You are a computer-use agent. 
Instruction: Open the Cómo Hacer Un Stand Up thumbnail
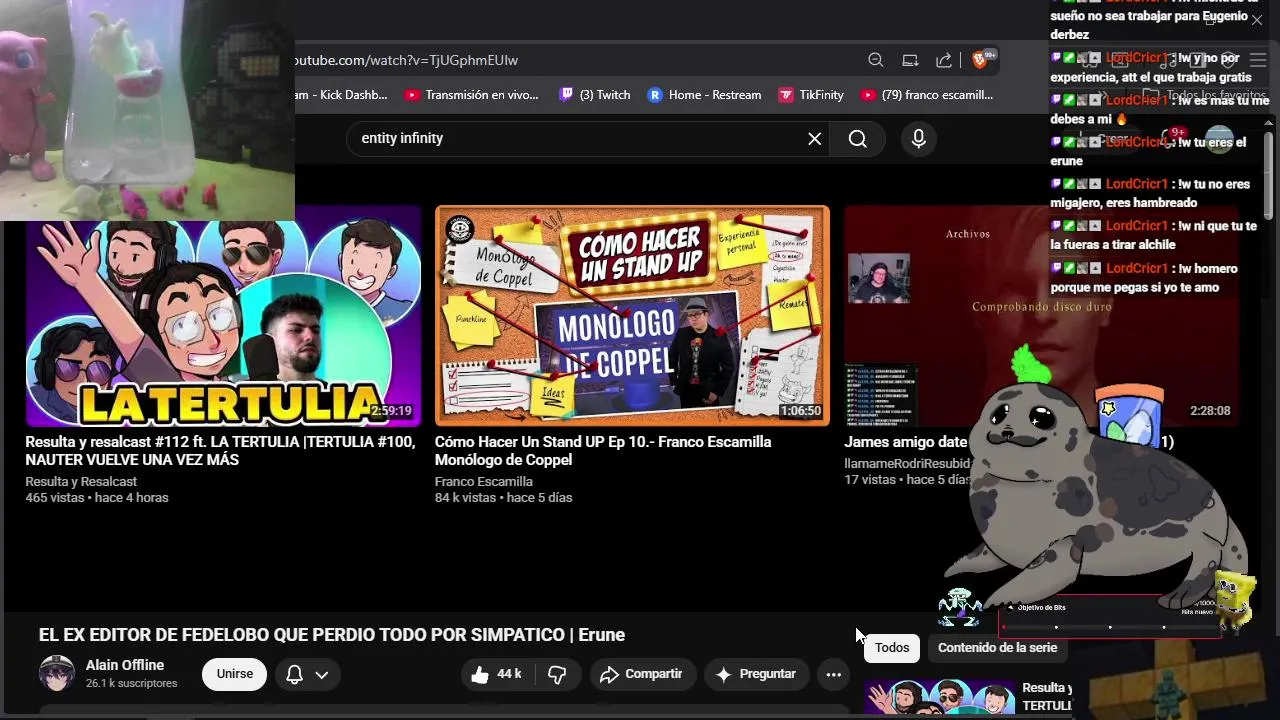(x=632, y=316)
